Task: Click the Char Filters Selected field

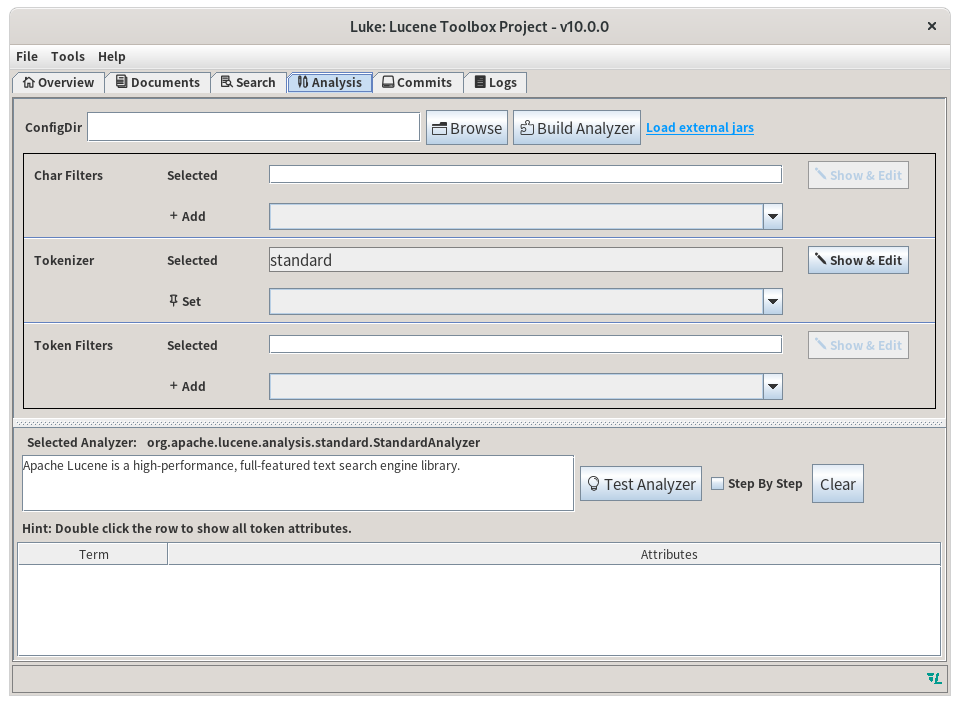Action: (525, 174)
